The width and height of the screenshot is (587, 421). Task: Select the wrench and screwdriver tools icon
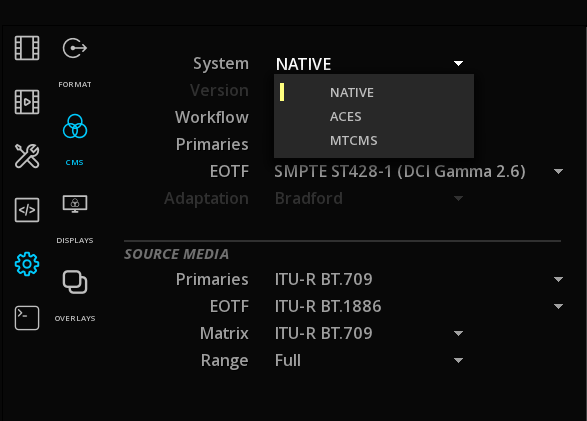point(27,156)
